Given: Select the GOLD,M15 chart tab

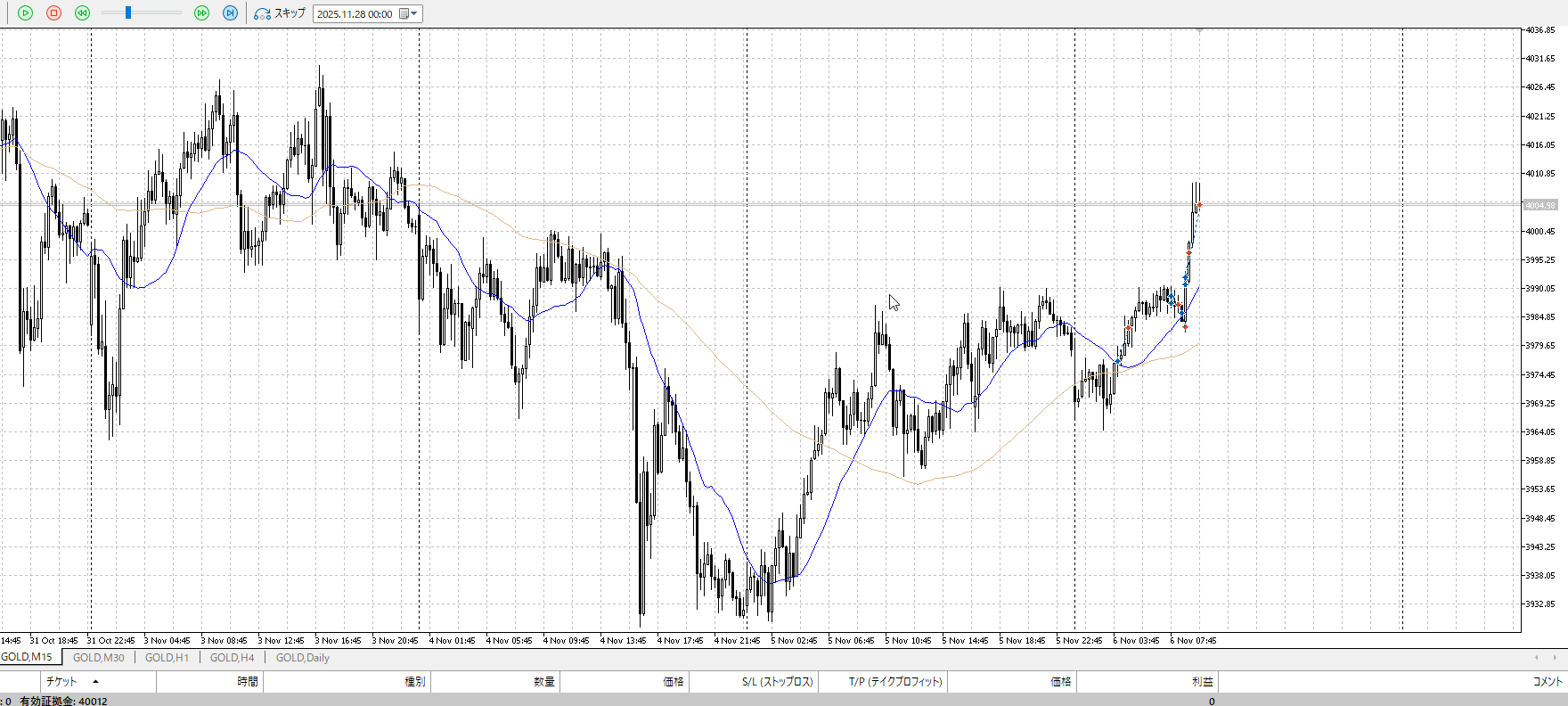Looking at the screenshot, I should [x=27, y=658].
